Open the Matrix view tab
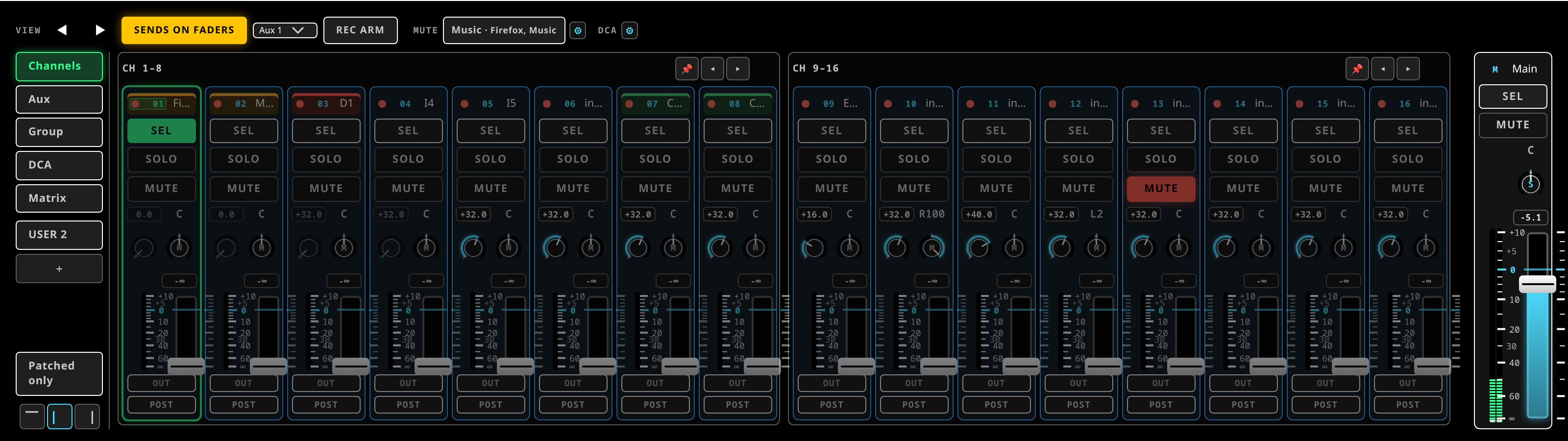The width and height of the screenshot is (1568, 441). click(x=59, y=198)
